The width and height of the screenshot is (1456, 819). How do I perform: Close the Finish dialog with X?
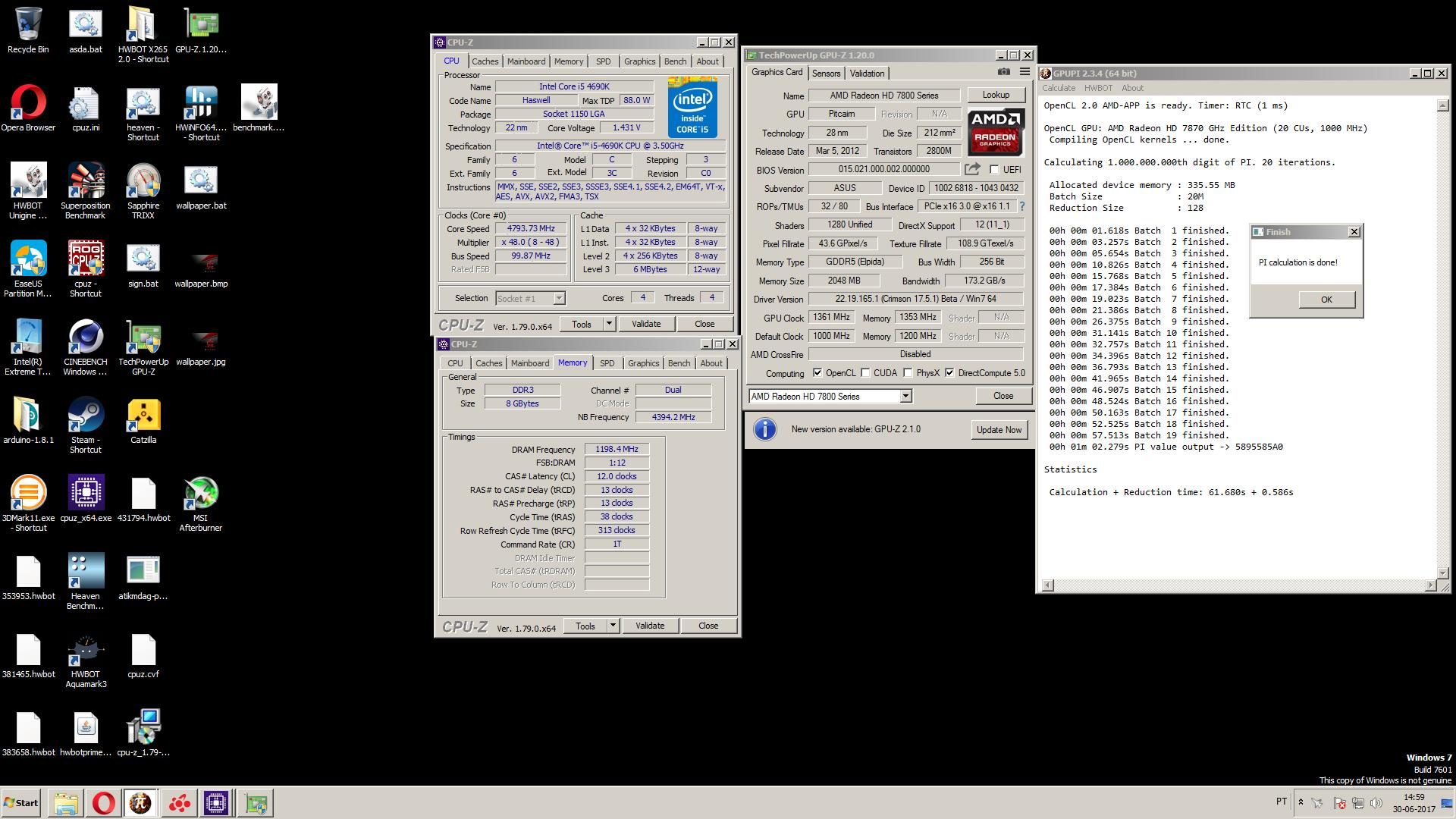(x=1354, y=232)
